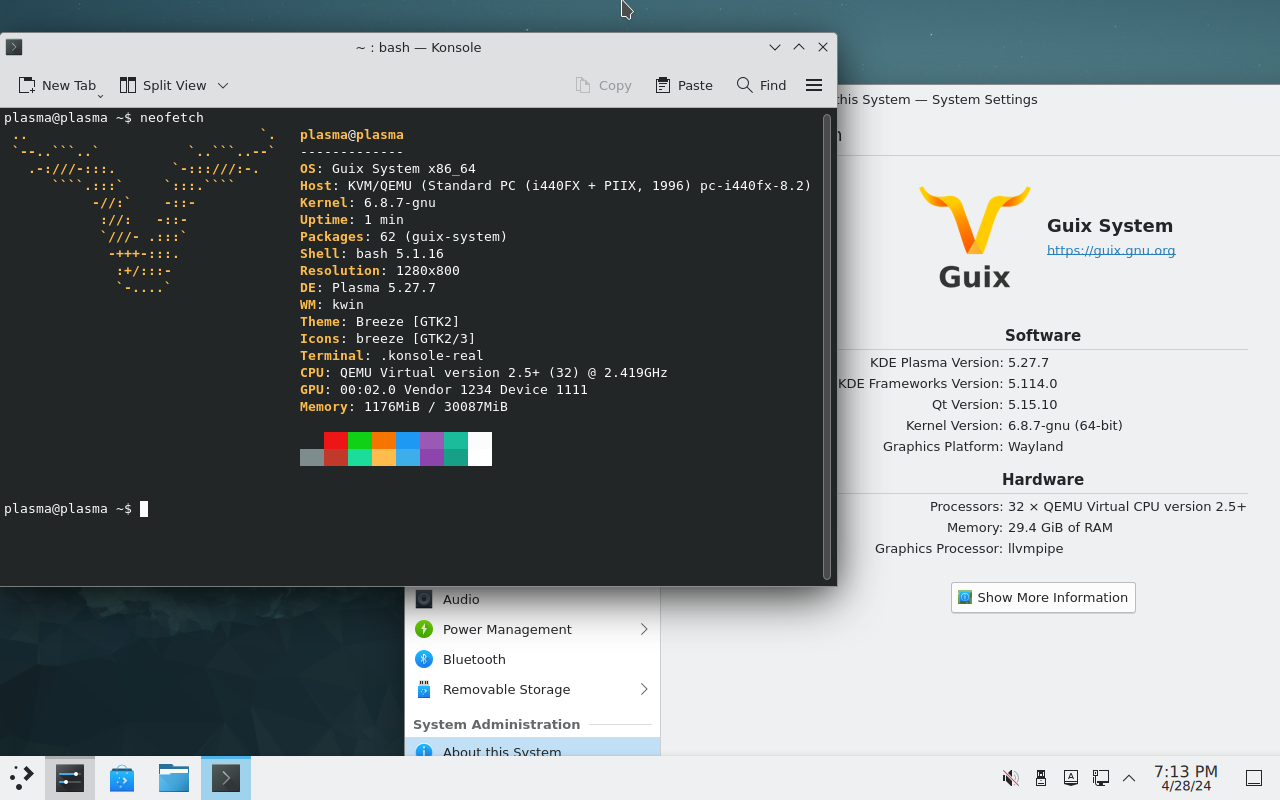This screenshot has width=1280, height=800.
Task: Click at the terminal prompt cursor
Action: [144, 509]
